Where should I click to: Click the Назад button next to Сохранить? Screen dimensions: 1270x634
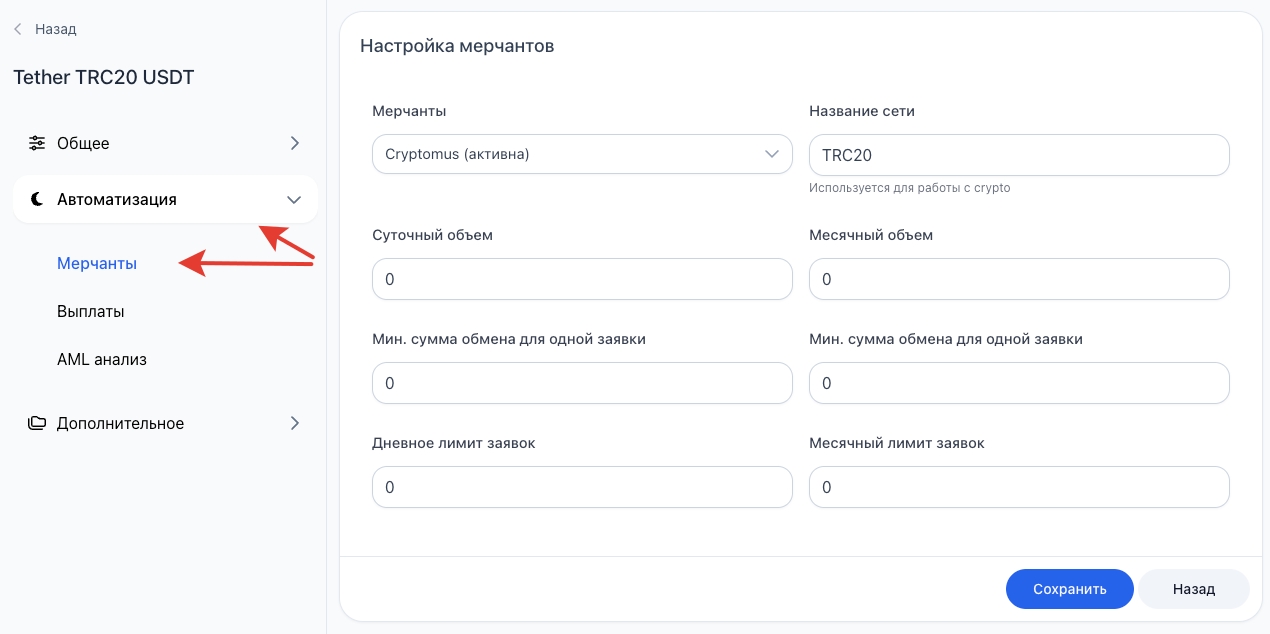tap(1194, 589)
